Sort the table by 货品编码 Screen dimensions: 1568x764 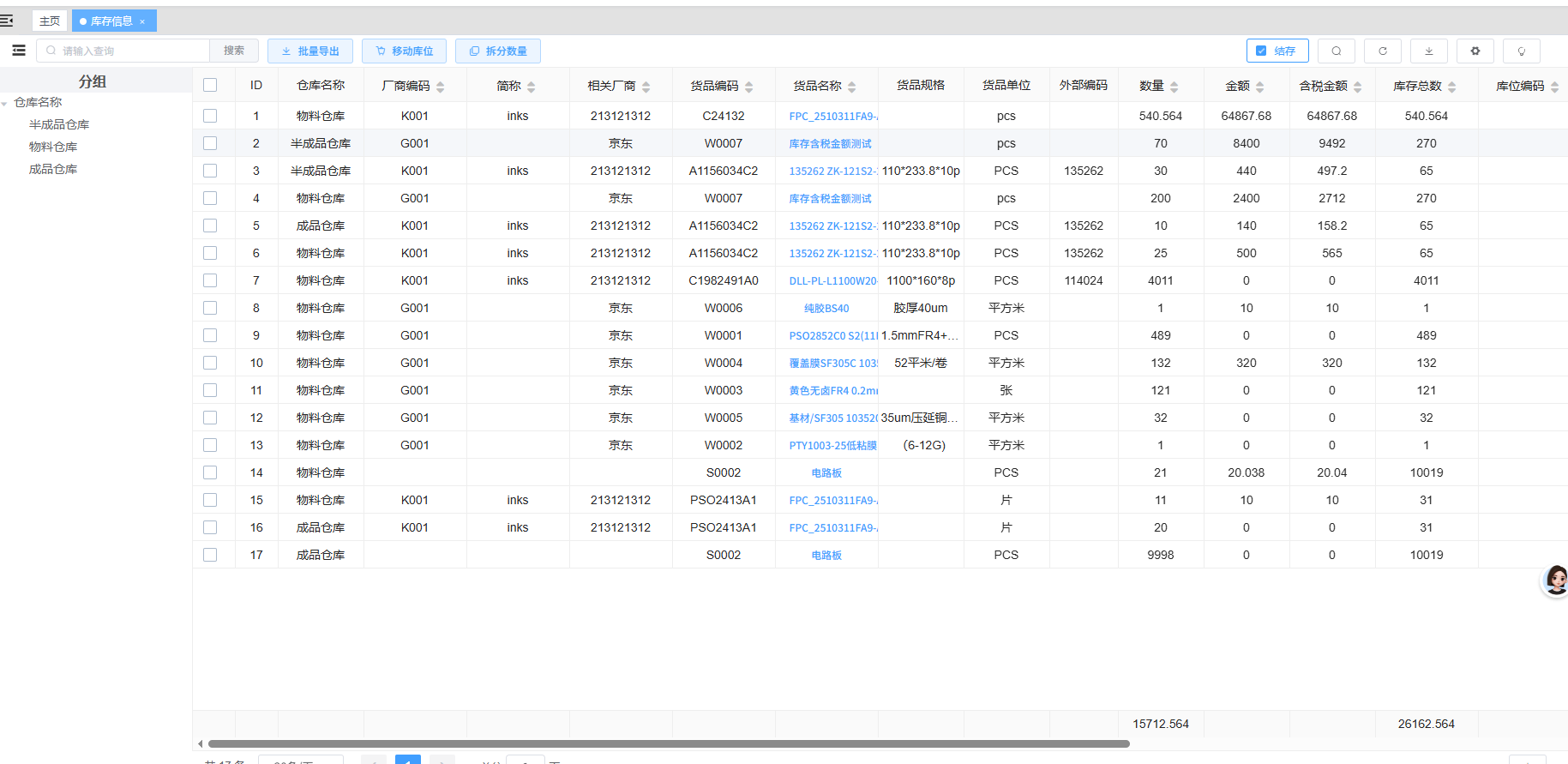pyautogui.click(x=748, y=87)
